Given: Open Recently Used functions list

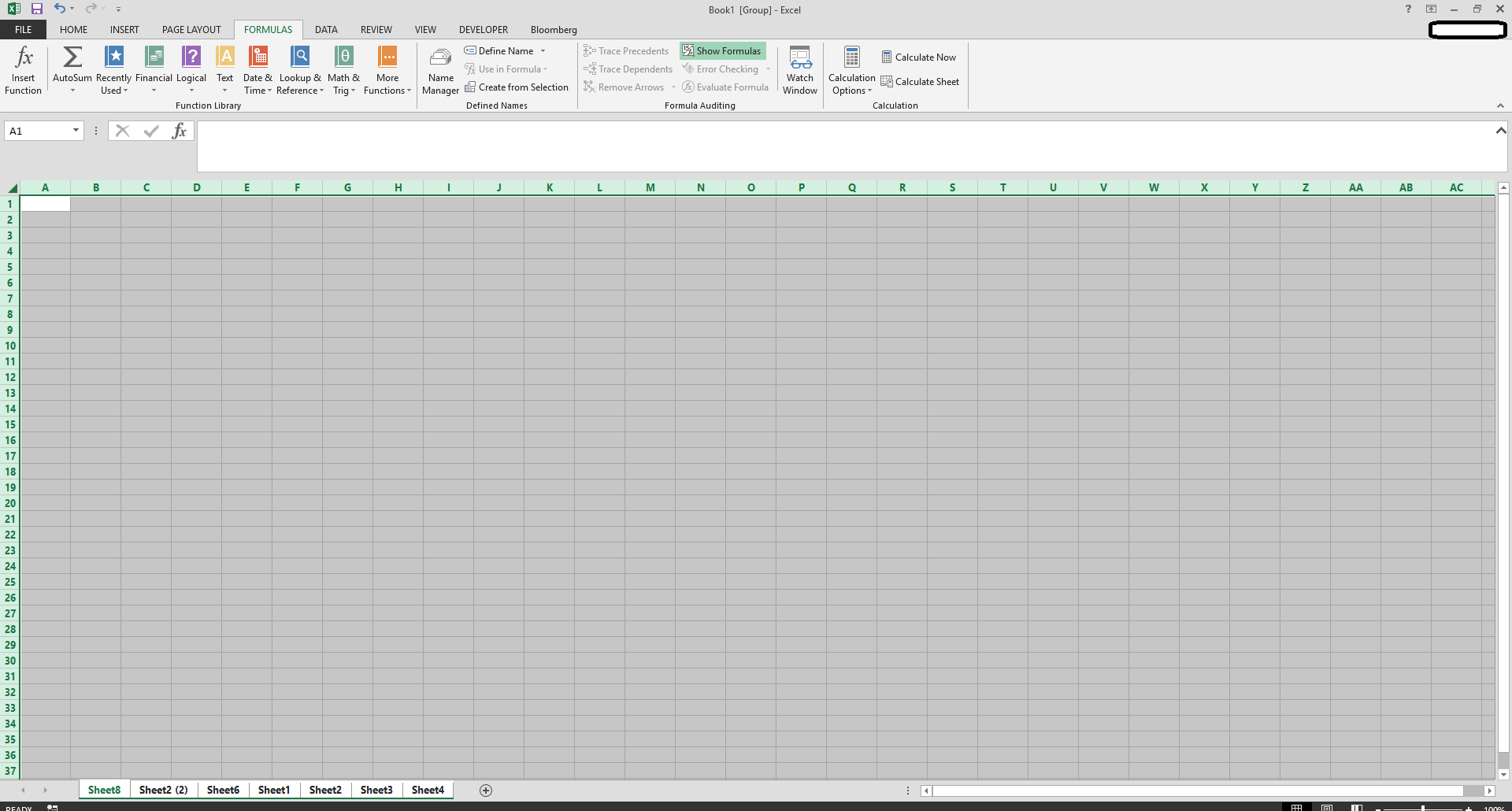Looking at the screenshot, I should pyautogui.click(x=114, y=70).
